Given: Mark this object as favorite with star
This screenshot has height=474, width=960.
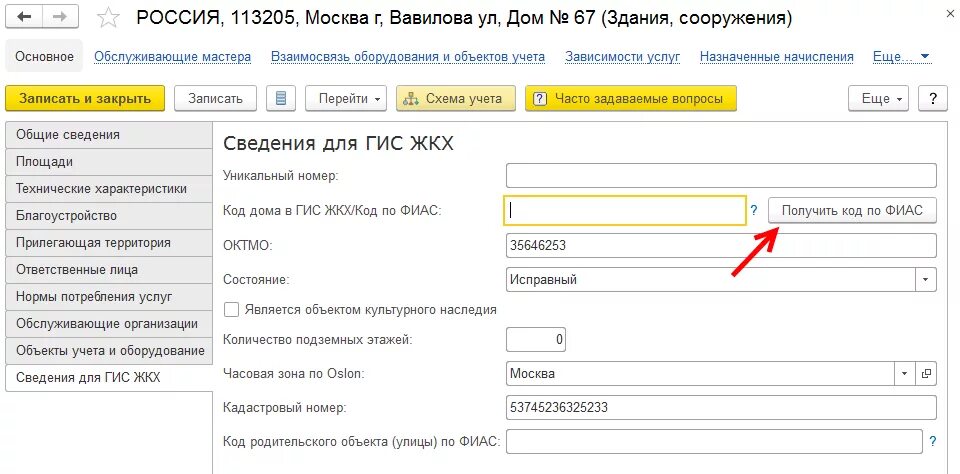Looking at the screenshot, I should point(110,18).
